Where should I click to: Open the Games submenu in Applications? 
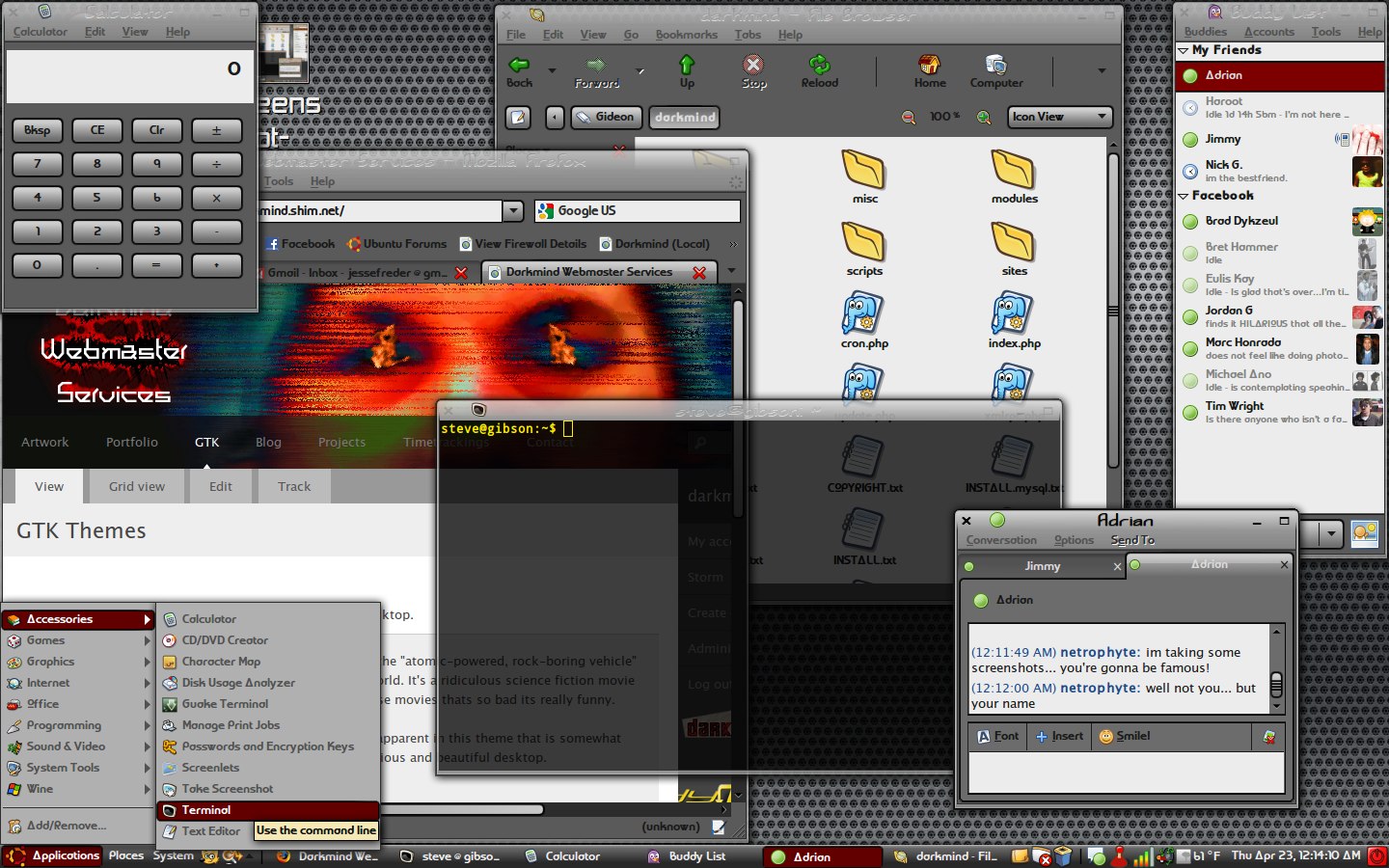click(x=78, y=640)
